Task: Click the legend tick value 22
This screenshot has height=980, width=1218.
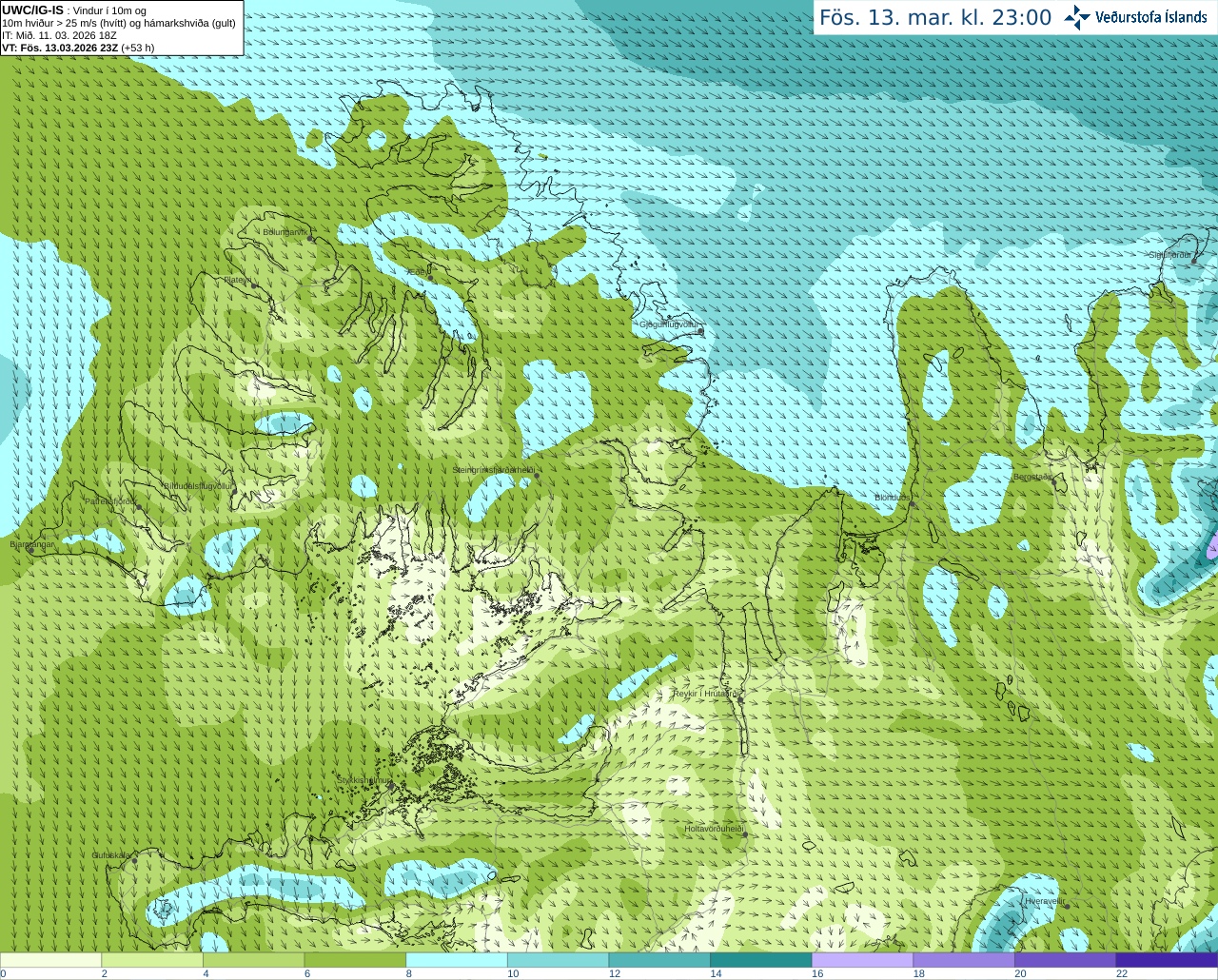Action: (1122, 973)
